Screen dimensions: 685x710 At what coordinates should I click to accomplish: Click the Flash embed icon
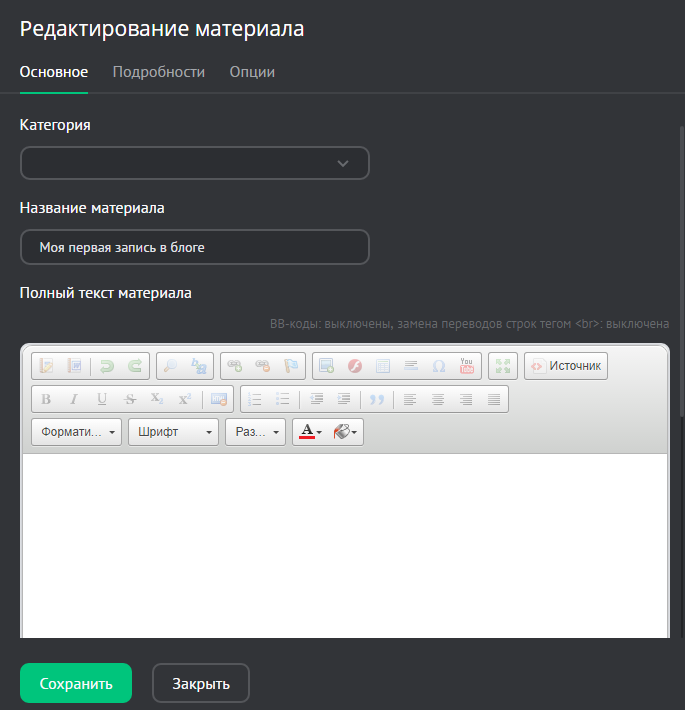tap(354, 366)
